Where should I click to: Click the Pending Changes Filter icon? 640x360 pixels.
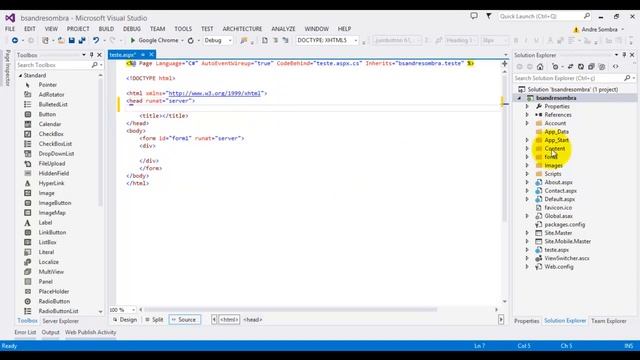click(555, 67)
